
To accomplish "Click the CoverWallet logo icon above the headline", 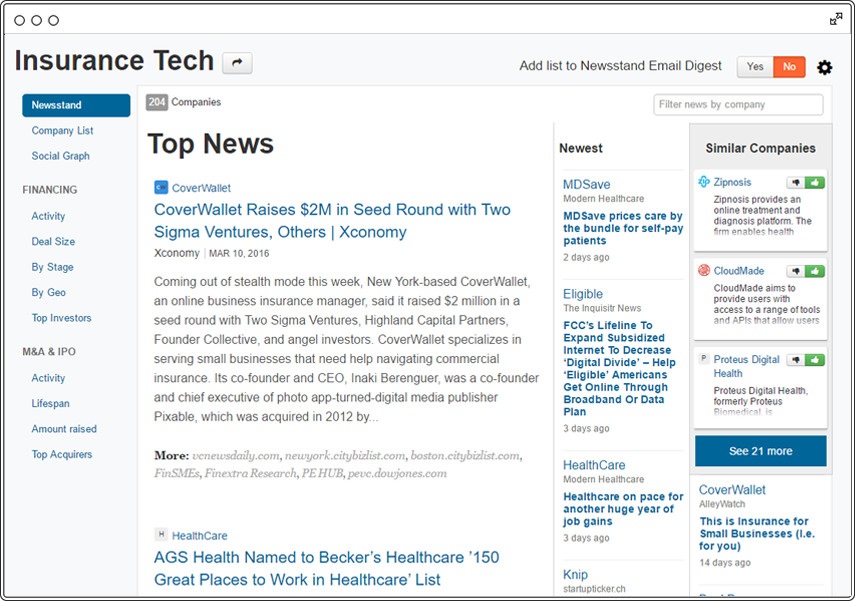I will [x=161, y=188].
